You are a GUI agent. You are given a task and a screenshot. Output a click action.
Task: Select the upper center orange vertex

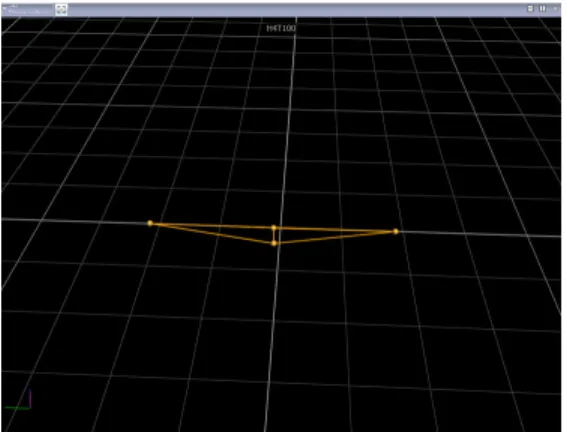pos(274,228)
